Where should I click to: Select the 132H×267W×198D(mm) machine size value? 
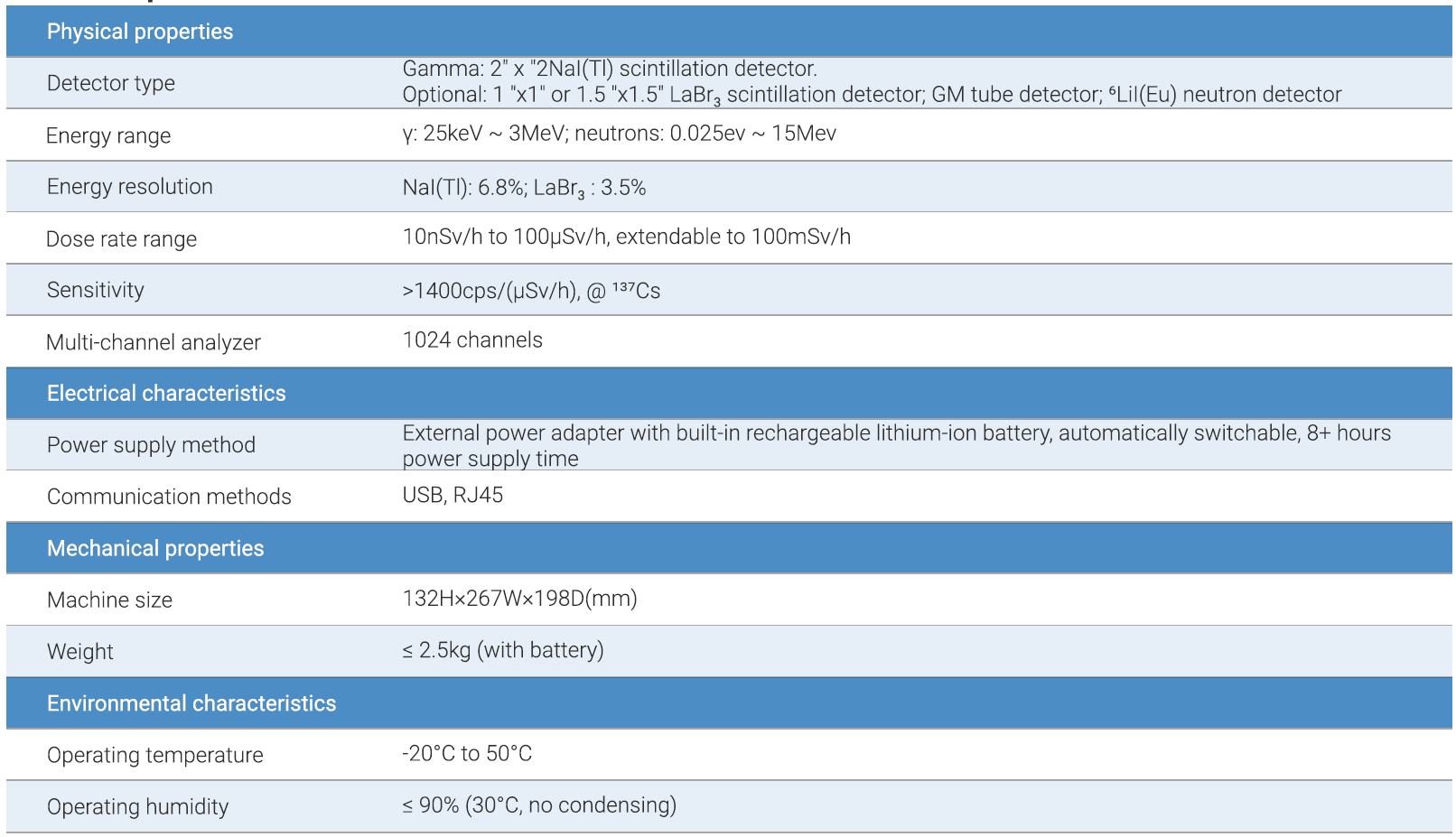[519, 599]
